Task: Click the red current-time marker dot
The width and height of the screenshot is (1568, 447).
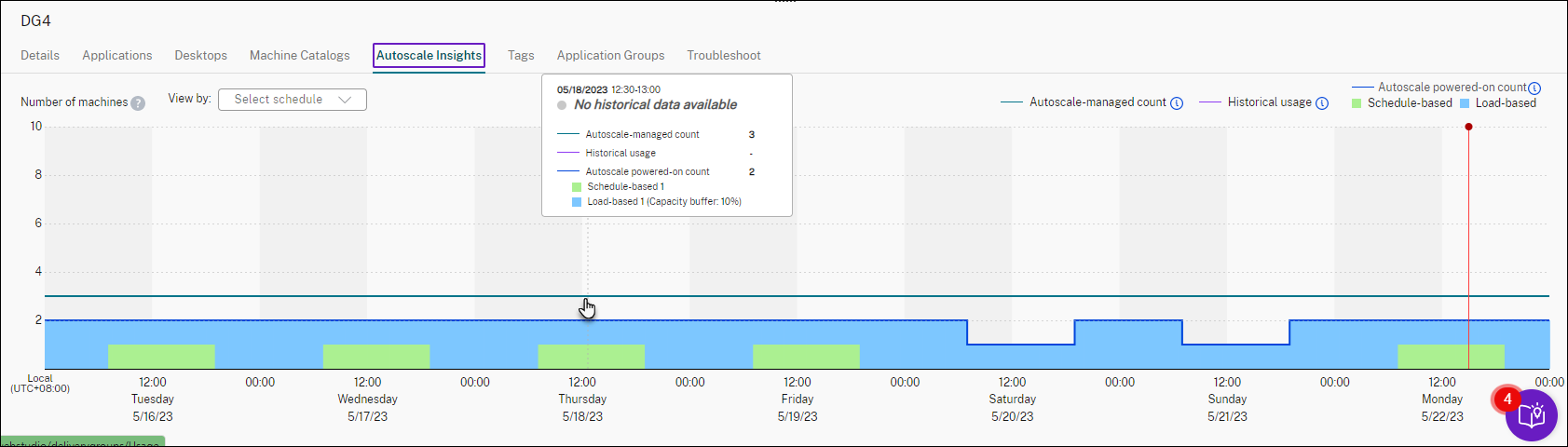Action: point(1468,127)
